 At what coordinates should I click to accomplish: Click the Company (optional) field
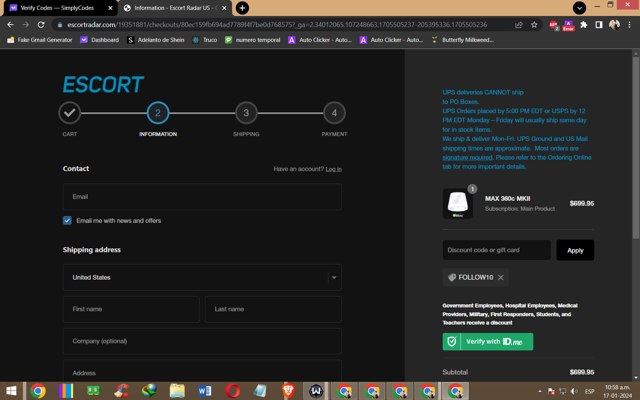(x=202, y=341)
